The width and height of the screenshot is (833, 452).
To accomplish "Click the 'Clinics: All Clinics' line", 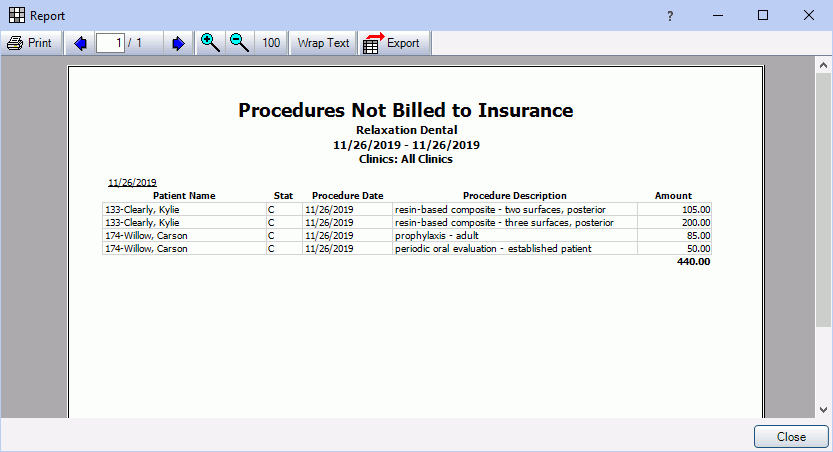I will click(406, 159).
